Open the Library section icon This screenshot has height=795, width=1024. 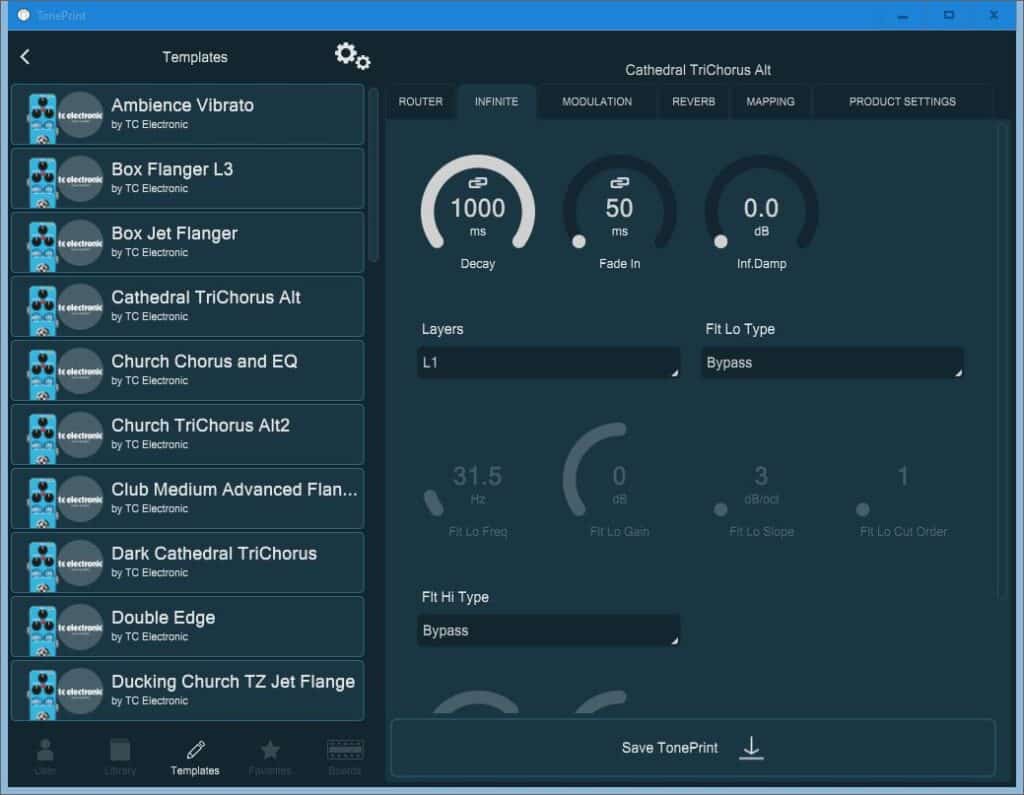tap(120, 757)
